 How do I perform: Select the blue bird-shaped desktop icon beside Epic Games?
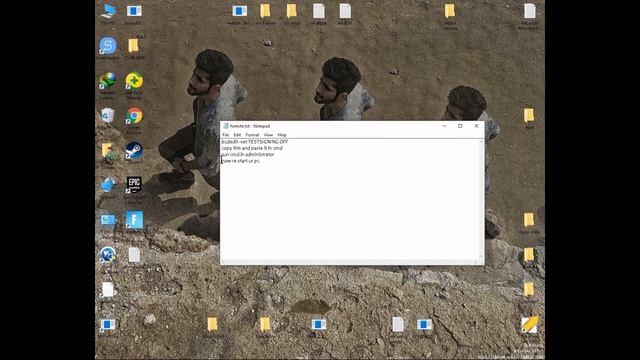(108, 185)
